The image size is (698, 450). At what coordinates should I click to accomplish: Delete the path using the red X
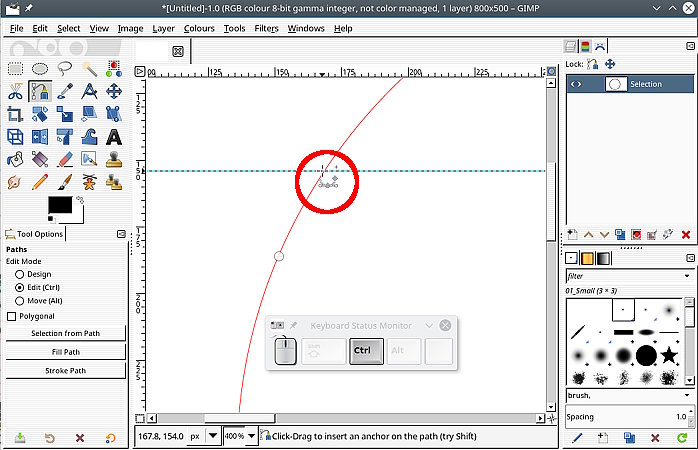[686, 234]
